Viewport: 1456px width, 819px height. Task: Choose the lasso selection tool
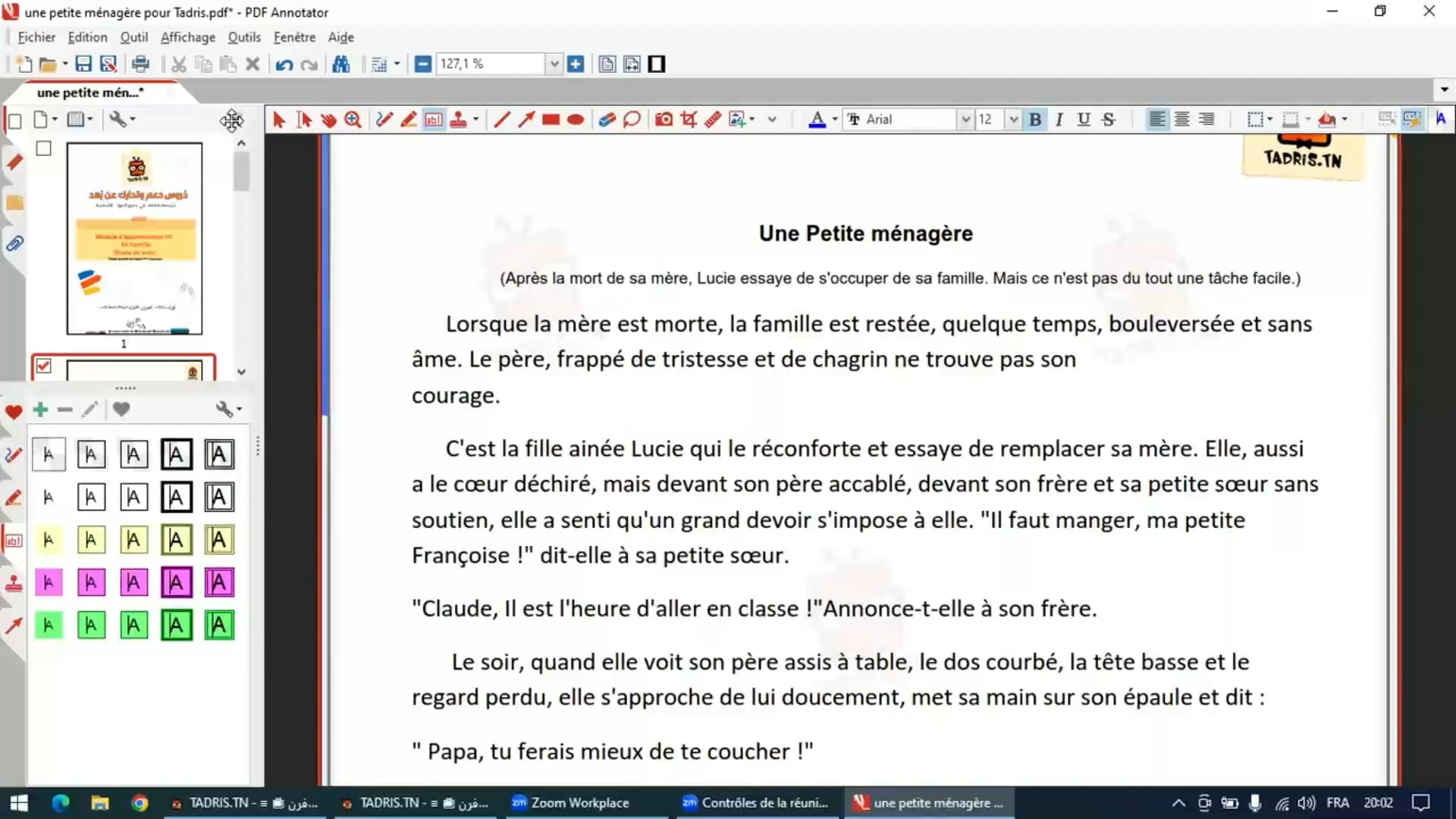[x=632, y=120]
